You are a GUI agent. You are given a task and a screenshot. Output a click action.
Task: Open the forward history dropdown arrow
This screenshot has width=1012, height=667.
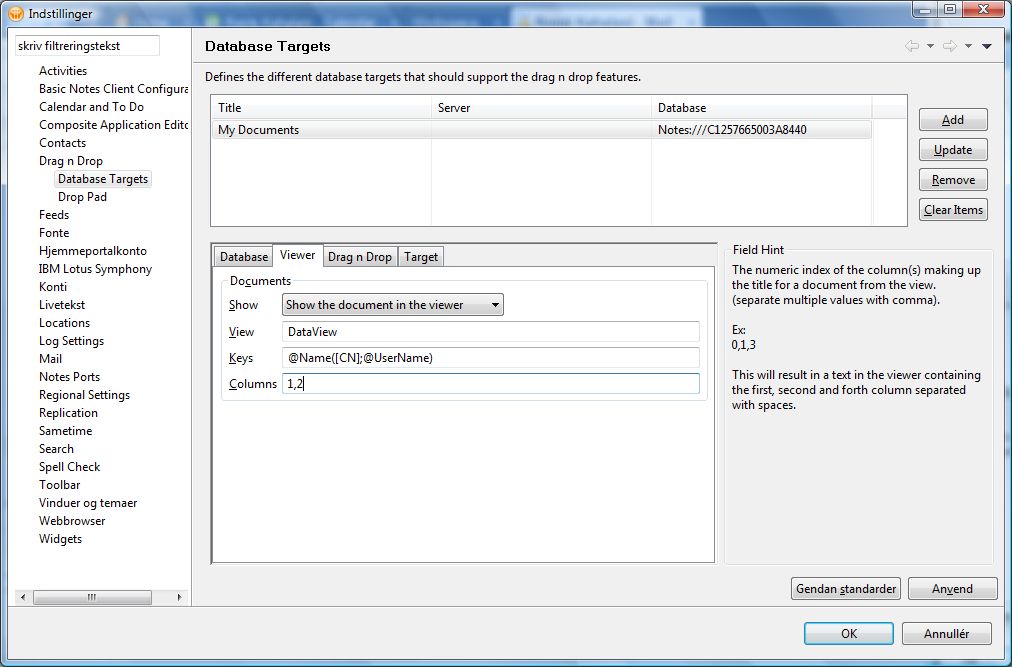[968, 46]
